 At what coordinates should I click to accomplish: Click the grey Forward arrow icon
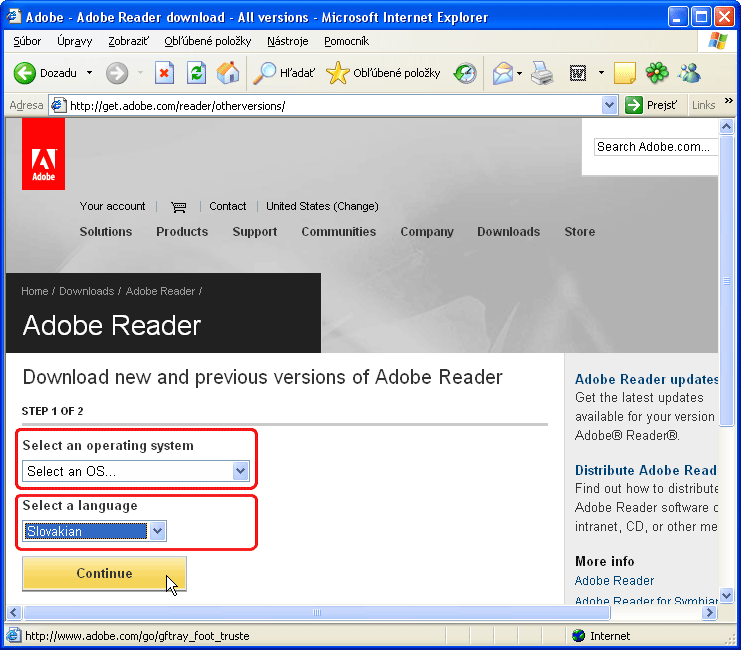(117, 73)
